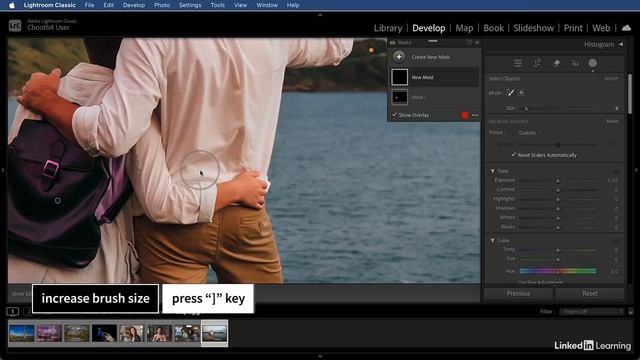The width and height of the screenshot is (640, 360).
Task: Switch to the Print module
Action: coord(573,28)
